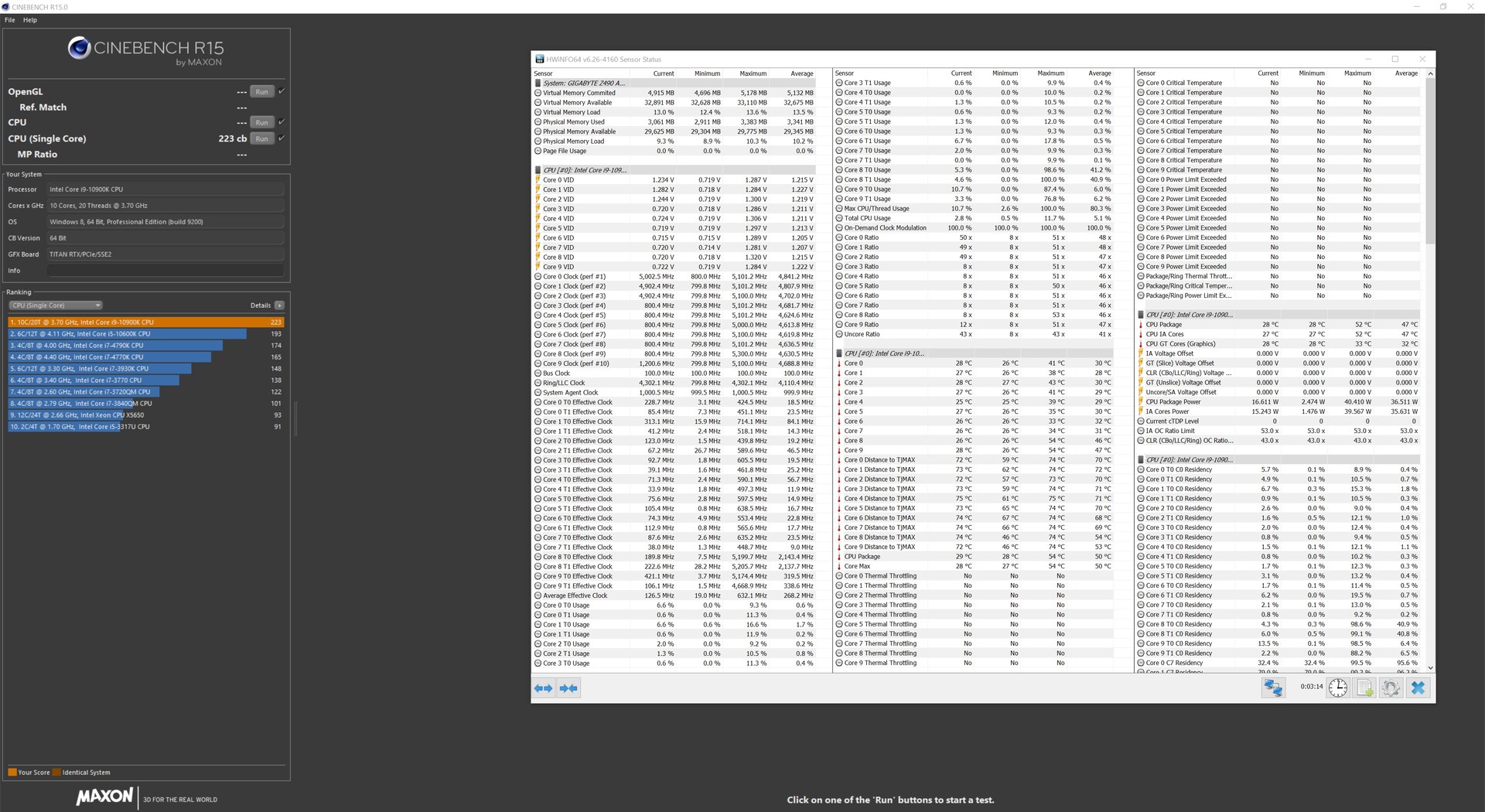Click the collapse sensor columns arrows icon in HWiNFO
The width and height of the screenshot is (1485, 812).
(x=568, y=687)
